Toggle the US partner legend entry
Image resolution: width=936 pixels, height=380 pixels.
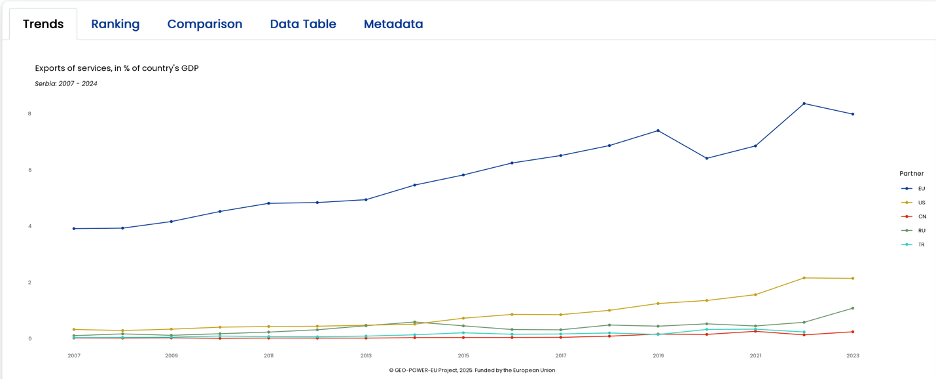point(913,203)
